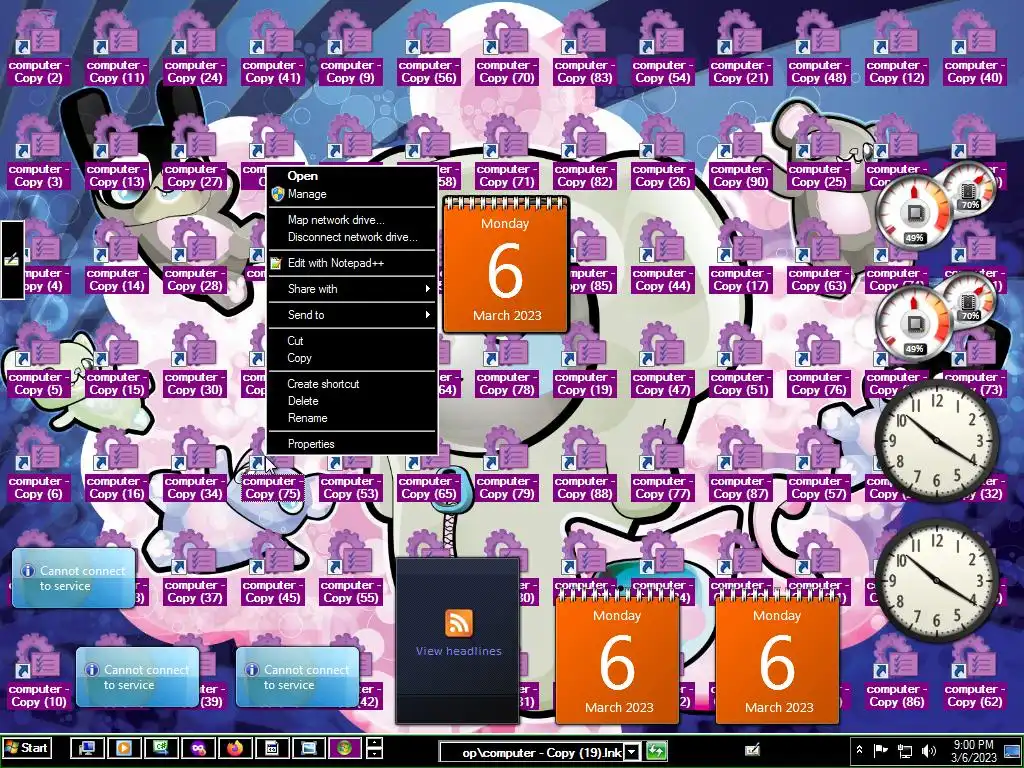Click the taskbar address field showing Copy (19).lnk

pyautogui.click(x=533, y=752)
